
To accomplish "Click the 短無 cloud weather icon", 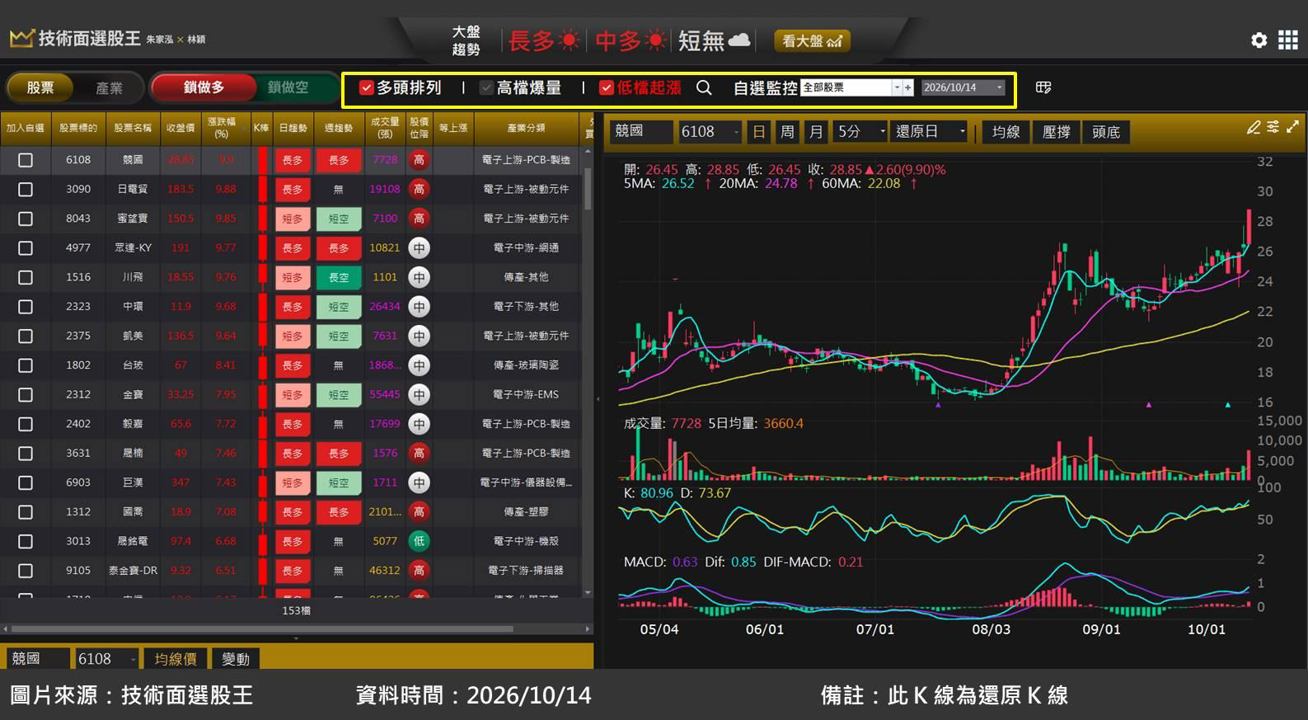I will 739,40.
